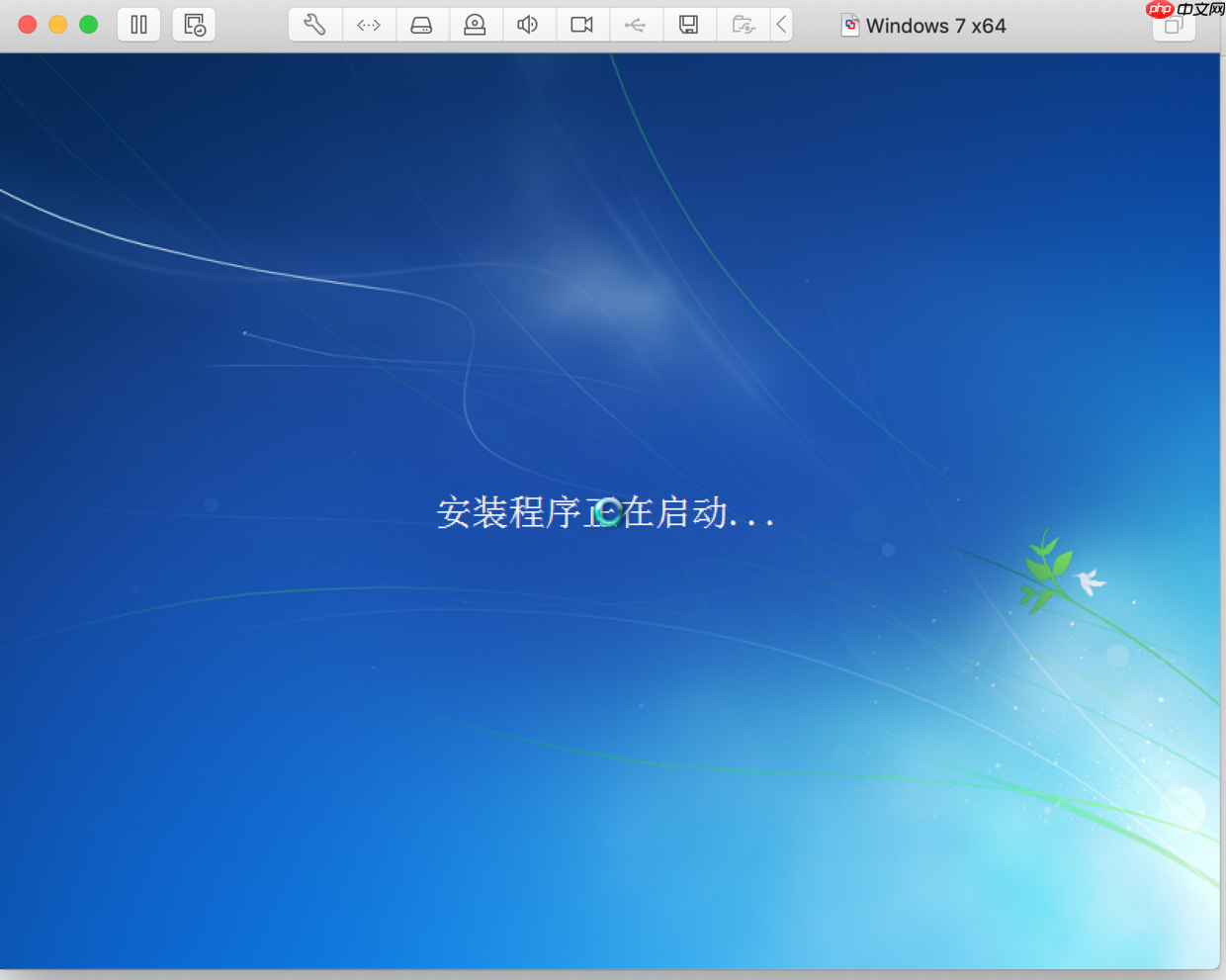
Task: Suspend the virtual machine with the pause icon
Action: click(138, 25)
